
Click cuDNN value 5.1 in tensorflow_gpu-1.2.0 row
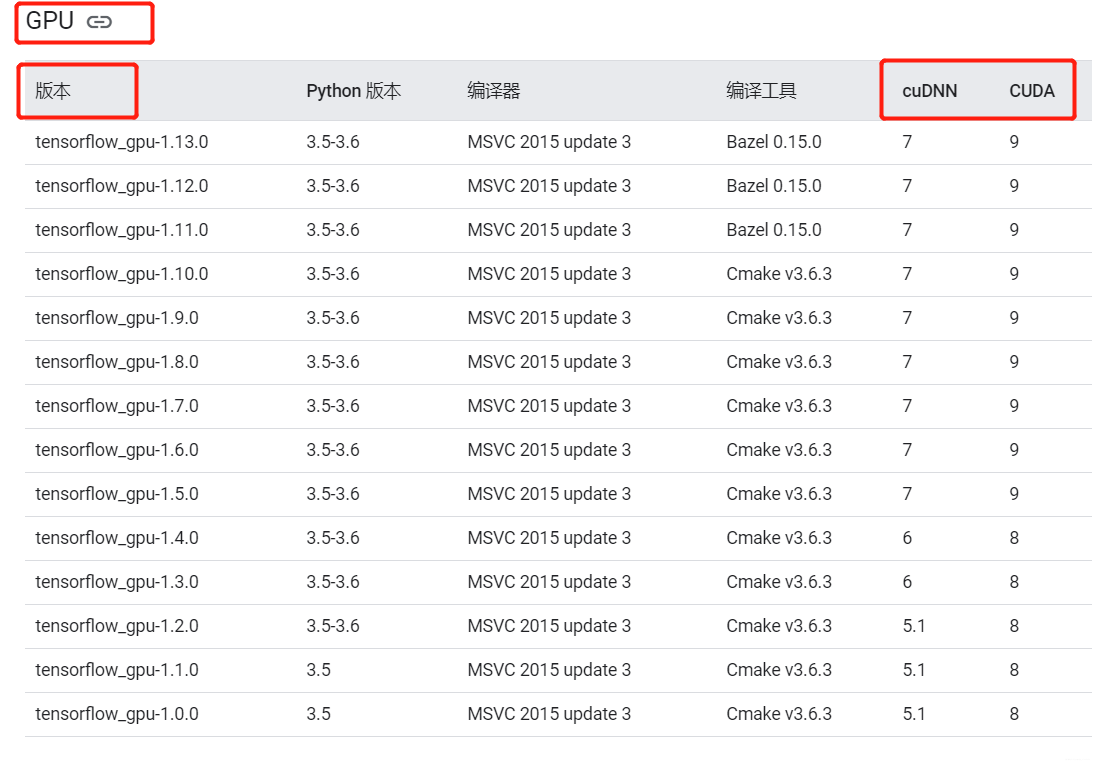pos(914,626)
